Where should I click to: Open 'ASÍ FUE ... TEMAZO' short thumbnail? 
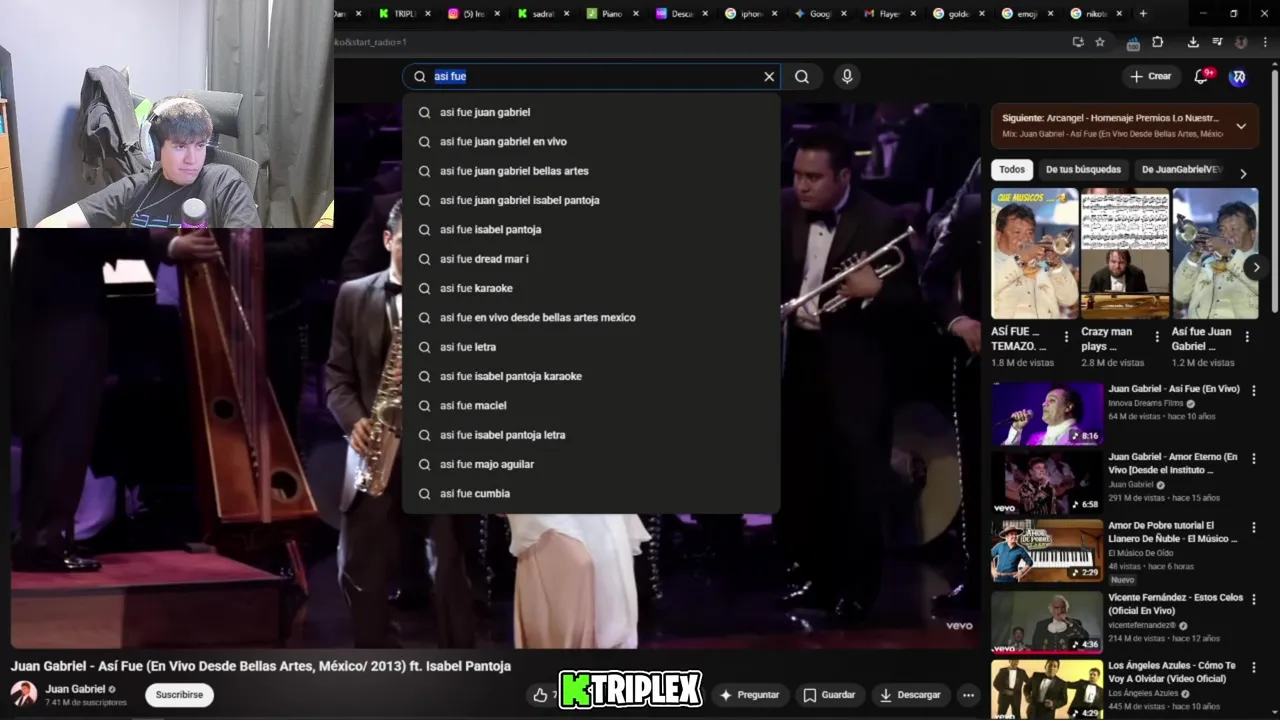(x=1035, y=254)
